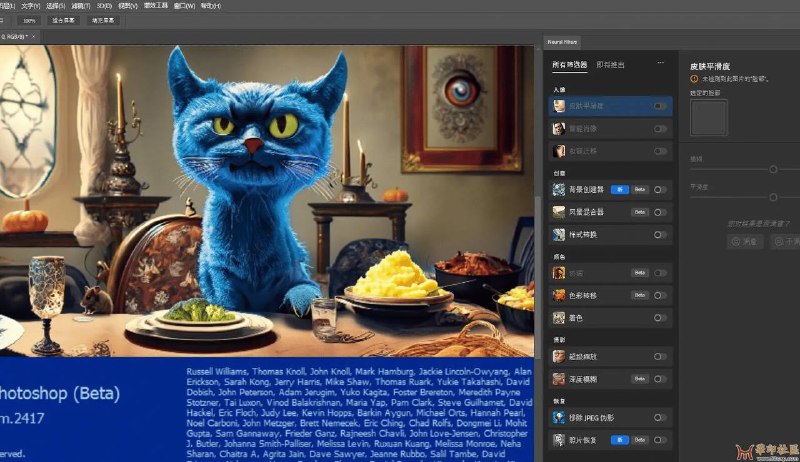Select the 超级缩放 filter label
Viewport: 800px width, 462px height.
click(583, 356)
